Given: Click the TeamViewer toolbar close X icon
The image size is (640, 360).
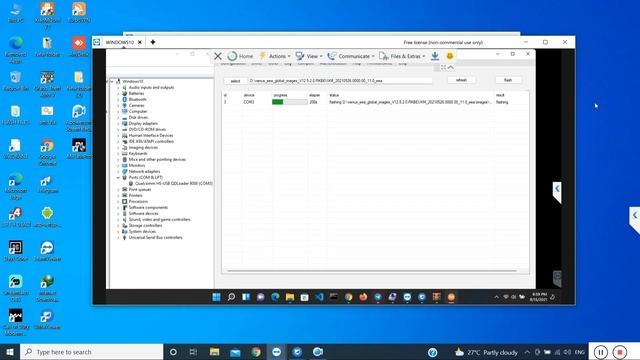Looking at the screenshot, I should point(218,56).
